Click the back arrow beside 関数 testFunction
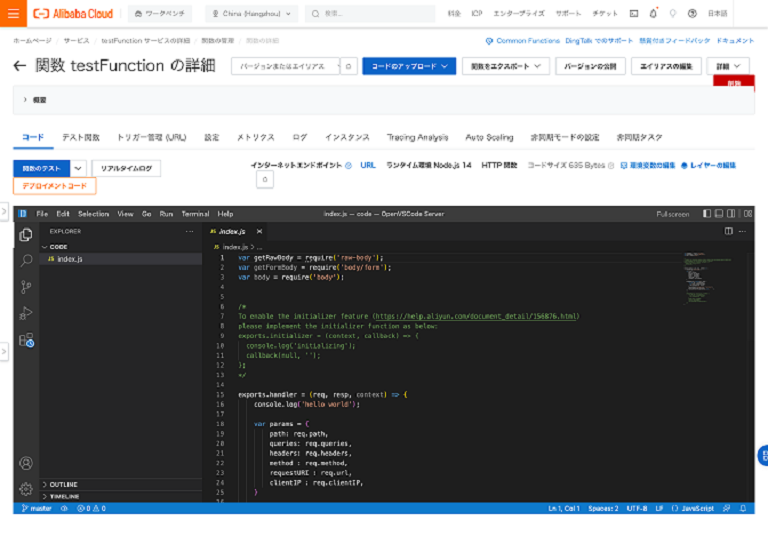The width and height of the screenshot is (768, 536). click(x=20, y=66)
